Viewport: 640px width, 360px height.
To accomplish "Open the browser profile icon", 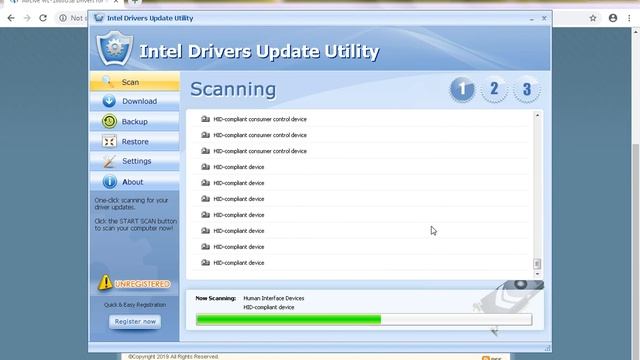I will [x=613, y=18].
